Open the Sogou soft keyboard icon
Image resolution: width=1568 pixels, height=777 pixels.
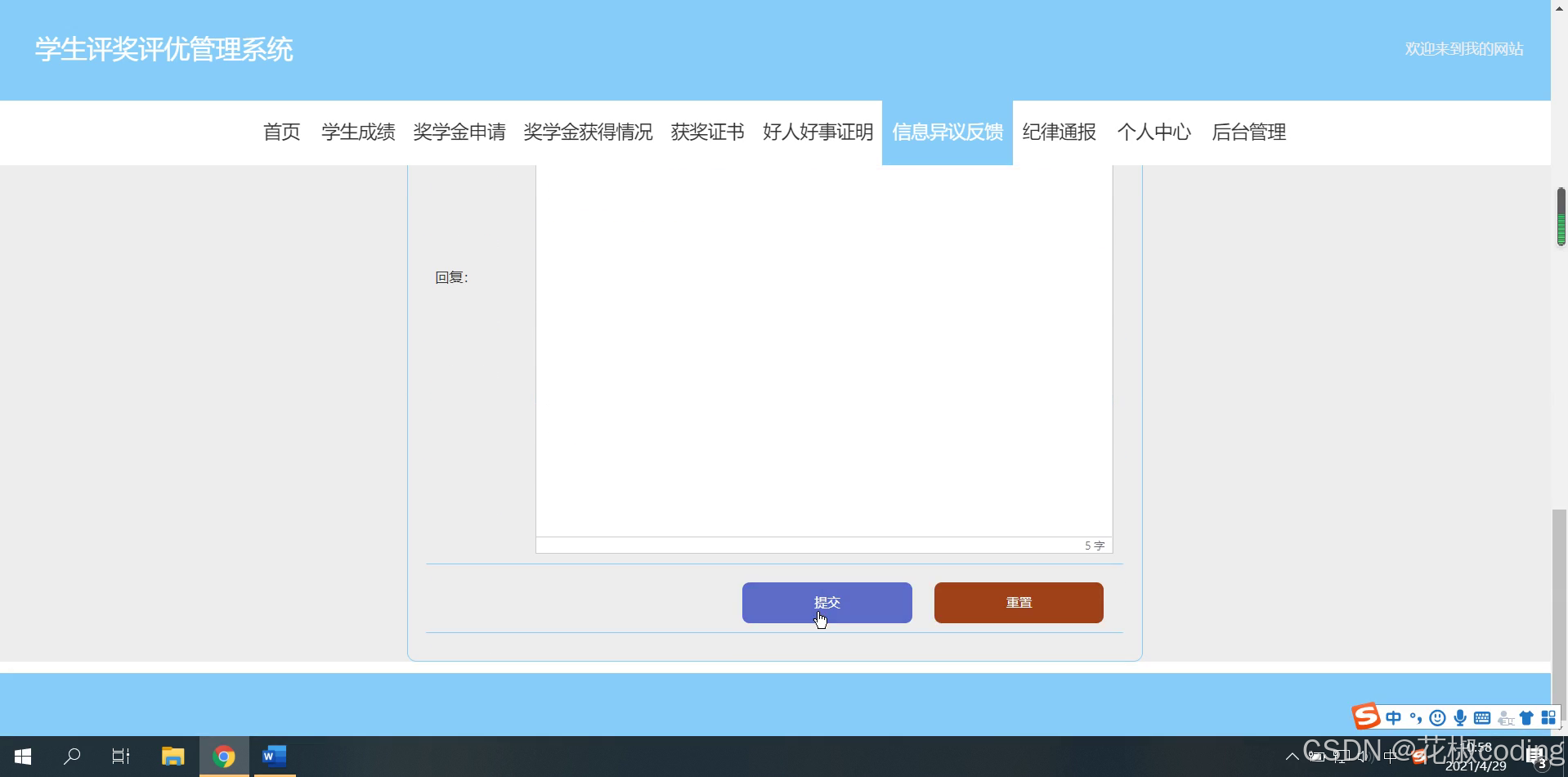1482,716
